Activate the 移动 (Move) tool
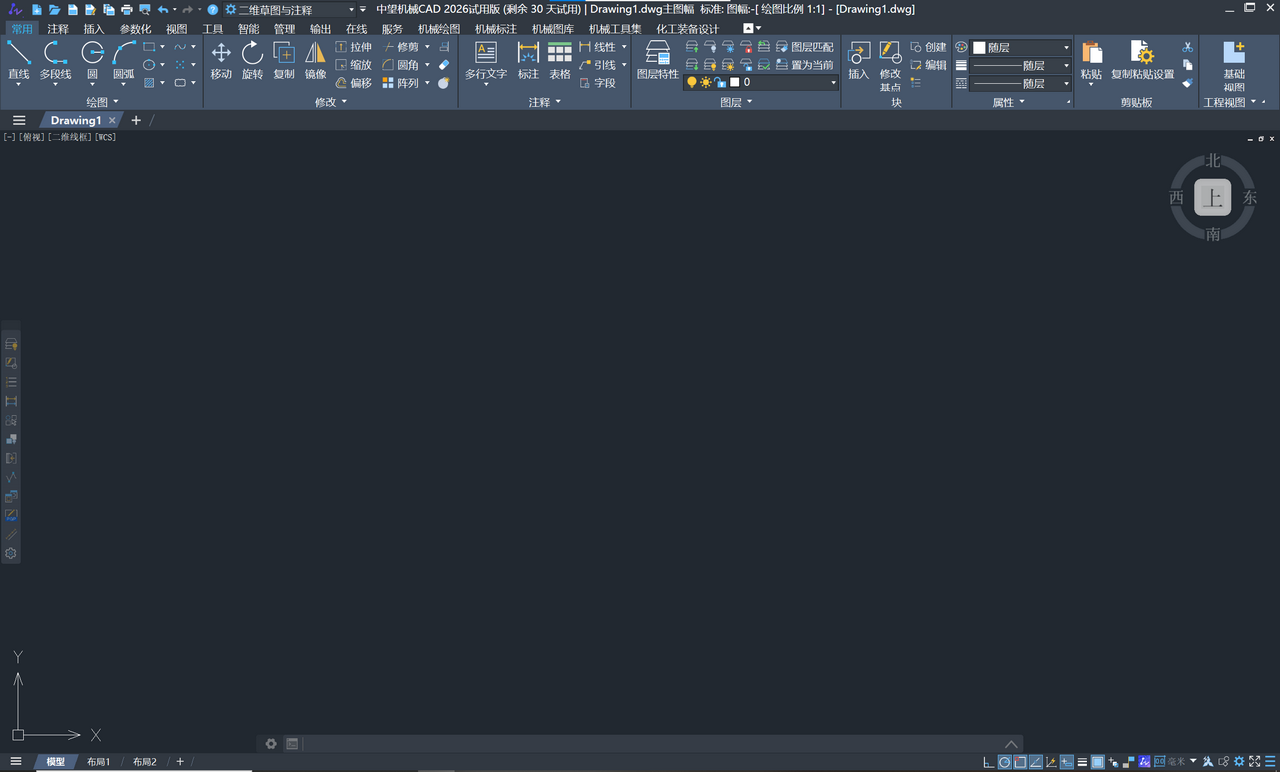This screenshot has width=1280, height=772. pyautogui.click(x=221, y=60)
